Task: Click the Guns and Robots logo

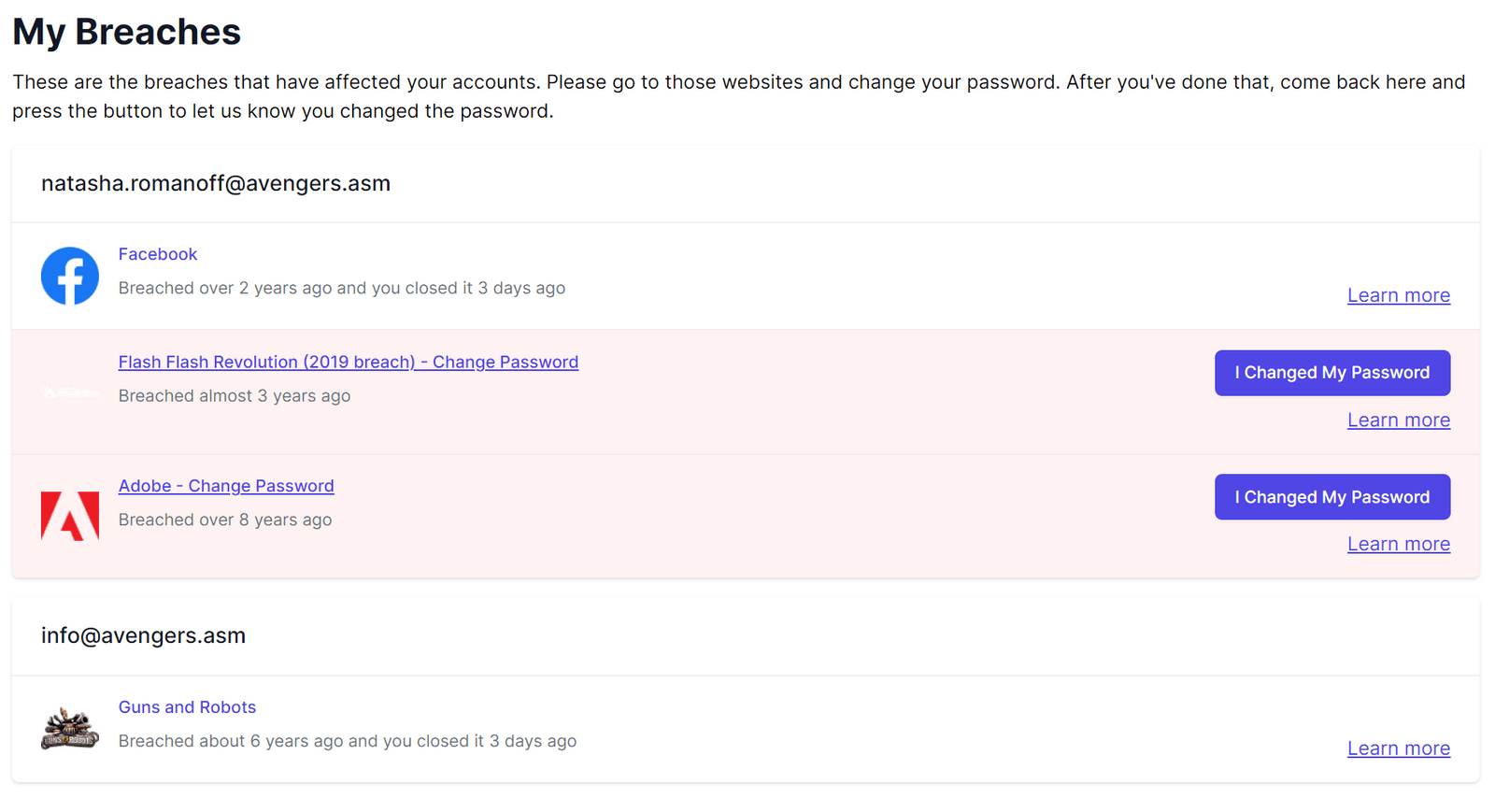Action: point(70,729)
